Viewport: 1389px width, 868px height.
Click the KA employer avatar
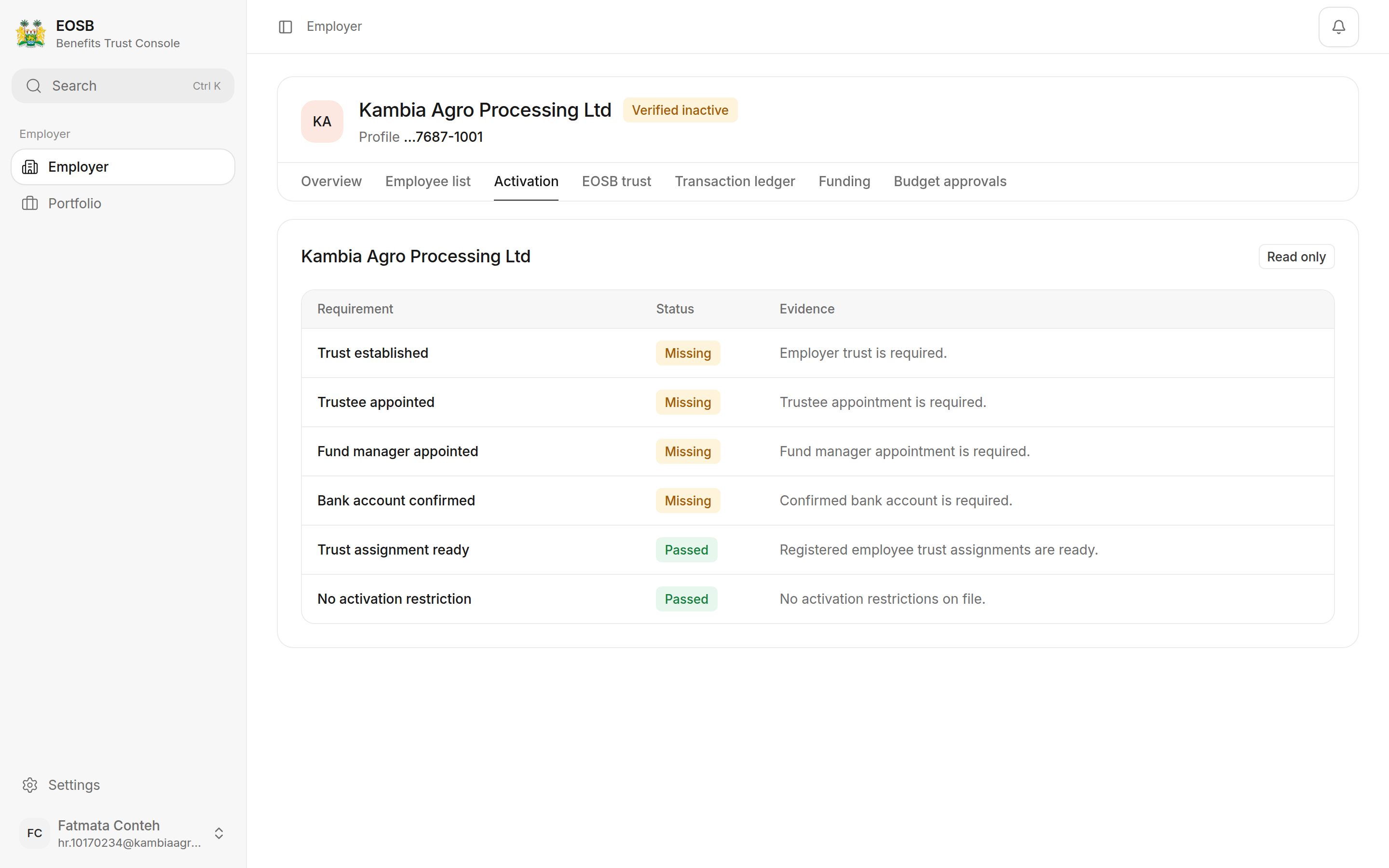click(322, 122)
